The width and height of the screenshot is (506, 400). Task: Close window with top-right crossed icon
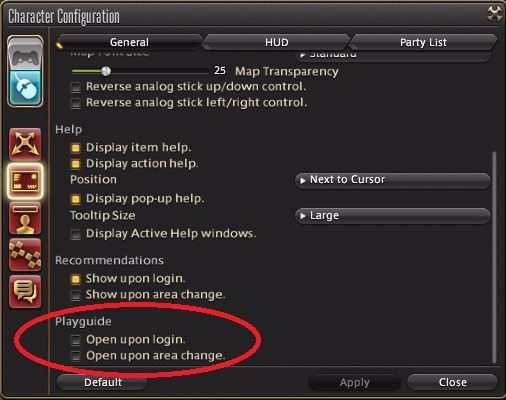click(x=494, y=14)
